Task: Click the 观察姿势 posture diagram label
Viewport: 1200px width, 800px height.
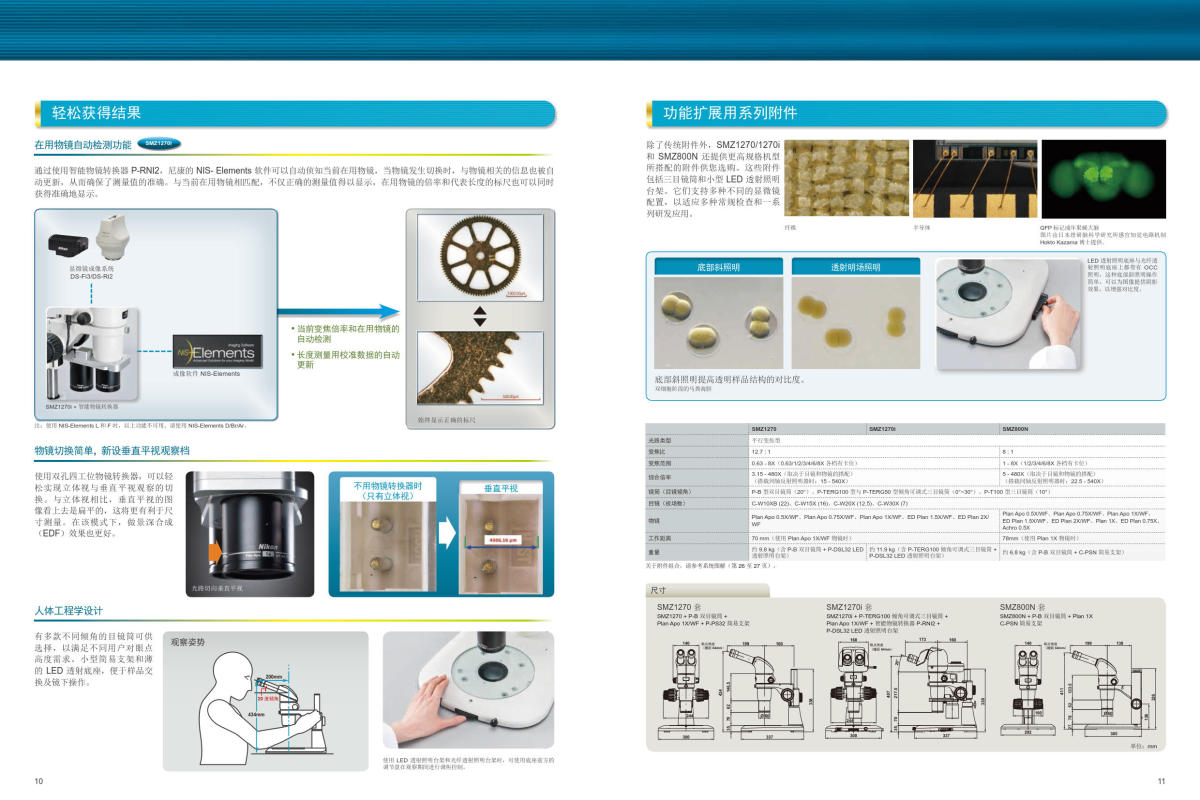Action: pos(188,641)
